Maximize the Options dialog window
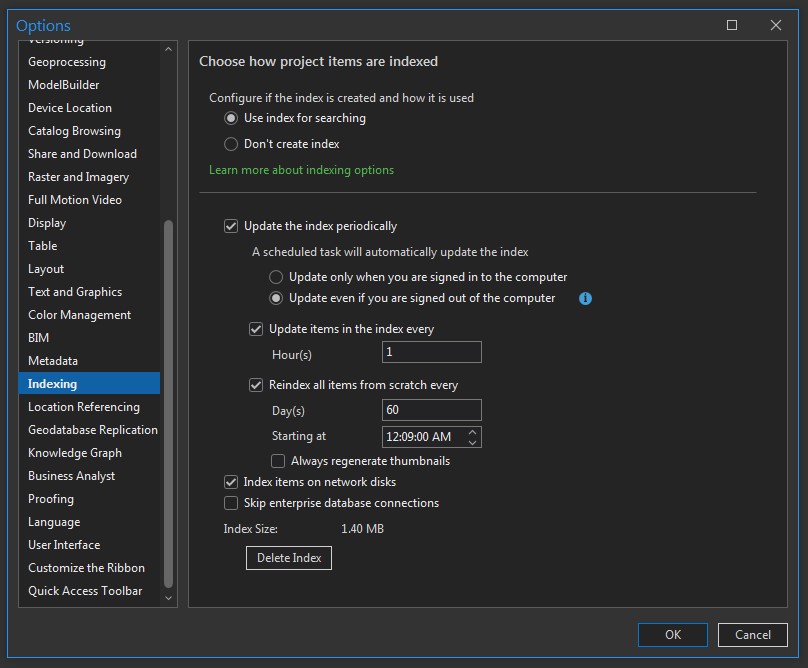Viewport: 808px width, 668px height. [732, 25]
